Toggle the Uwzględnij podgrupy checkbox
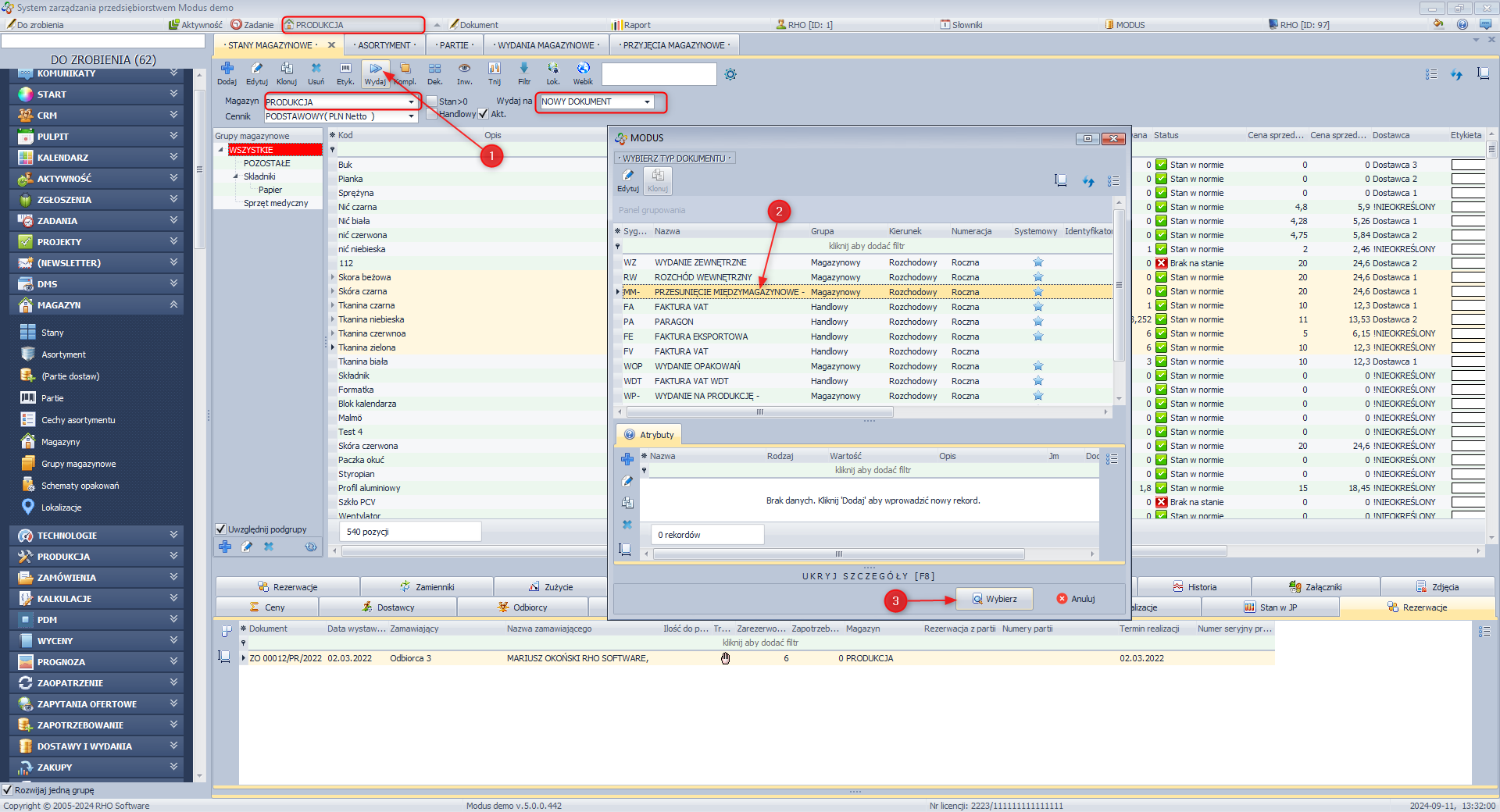 pyautogui.click(x=221, y=529)
